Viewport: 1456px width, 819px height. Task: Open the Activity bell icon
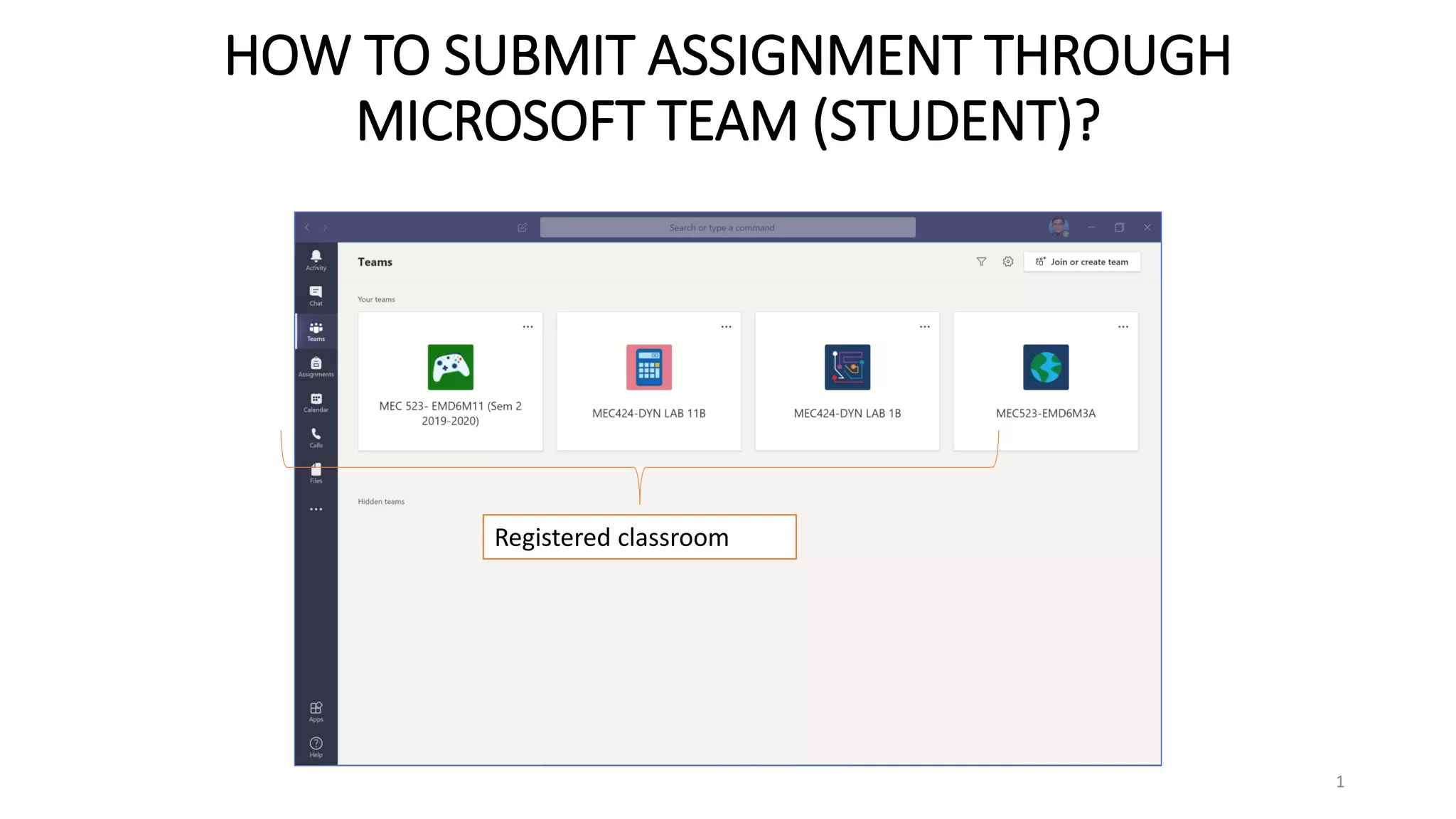click(x=316, y=259)
